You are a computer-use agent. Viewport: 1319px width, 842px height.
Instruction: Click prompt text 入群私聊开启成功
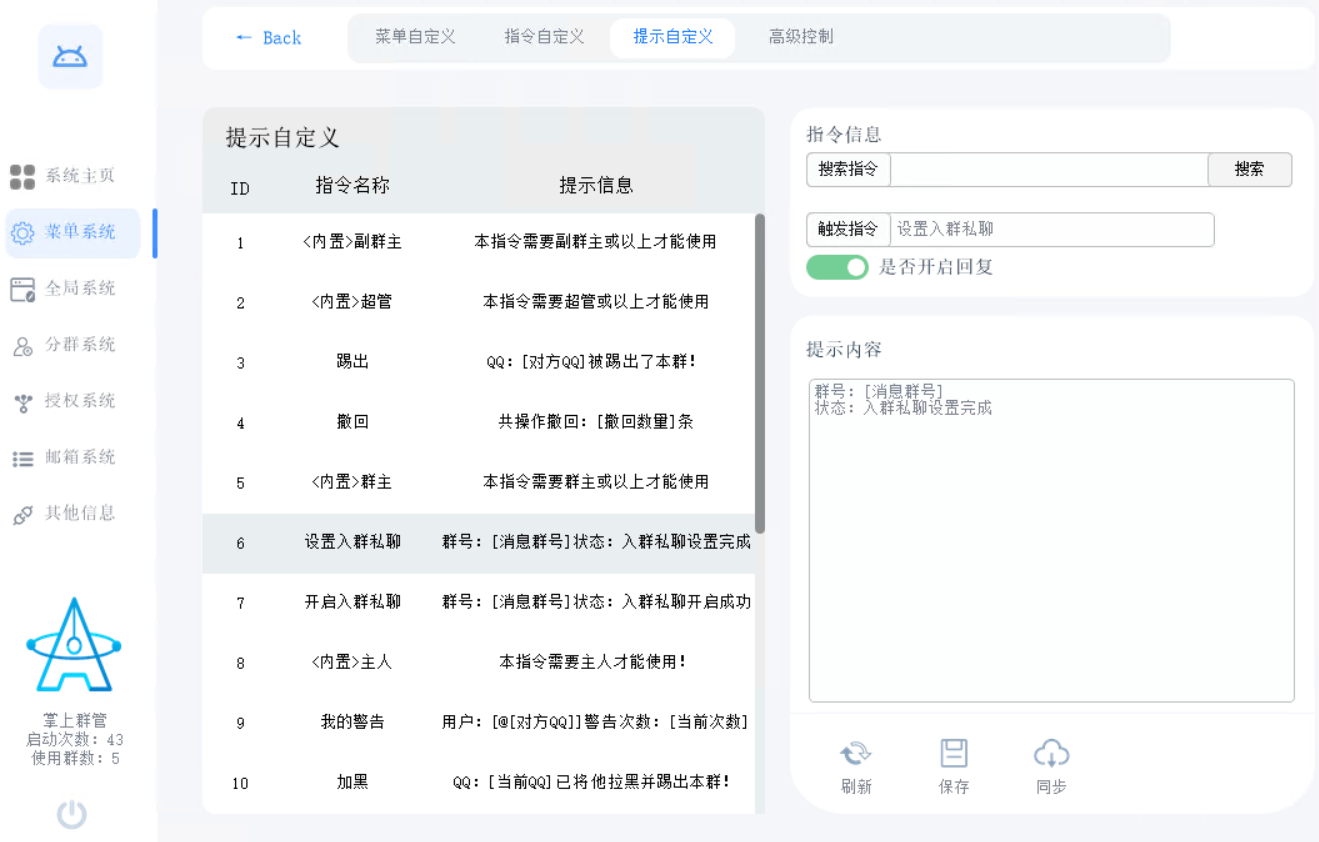click(x=686, y=602)
